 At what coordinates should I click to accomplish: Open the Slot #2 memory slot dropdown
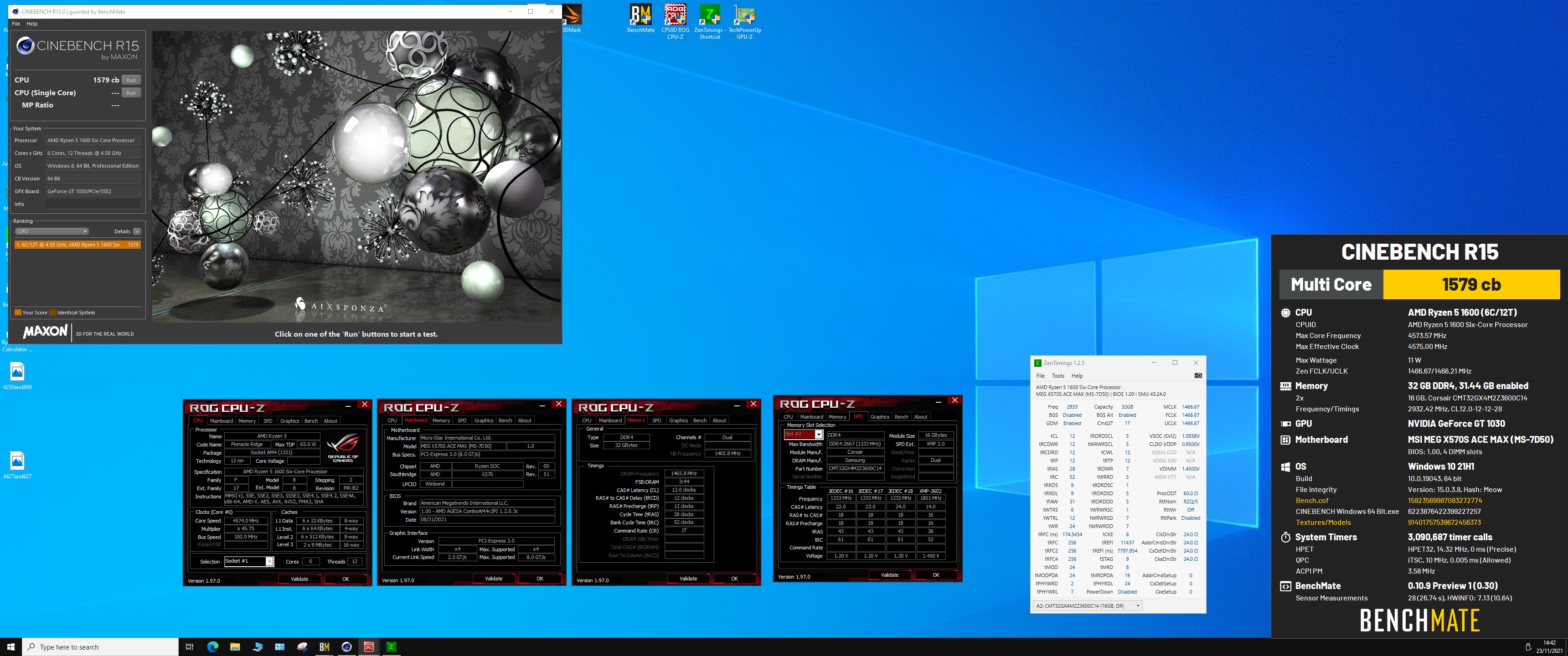point(803,435)
